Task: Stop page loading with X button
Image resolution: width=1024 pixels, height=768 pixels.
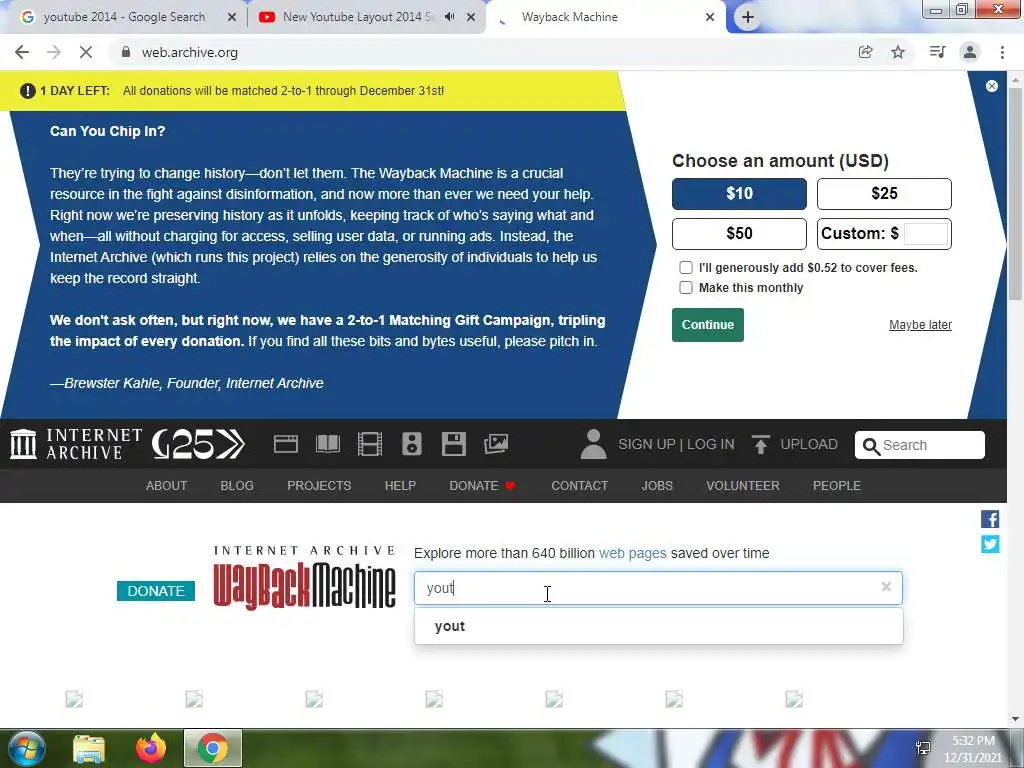Action: coord(86,52)
